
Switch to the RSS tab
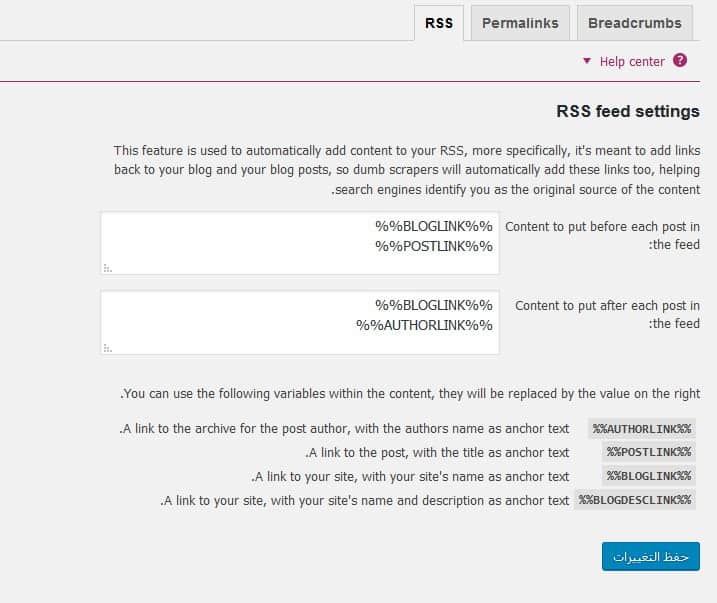coord(439,23)
